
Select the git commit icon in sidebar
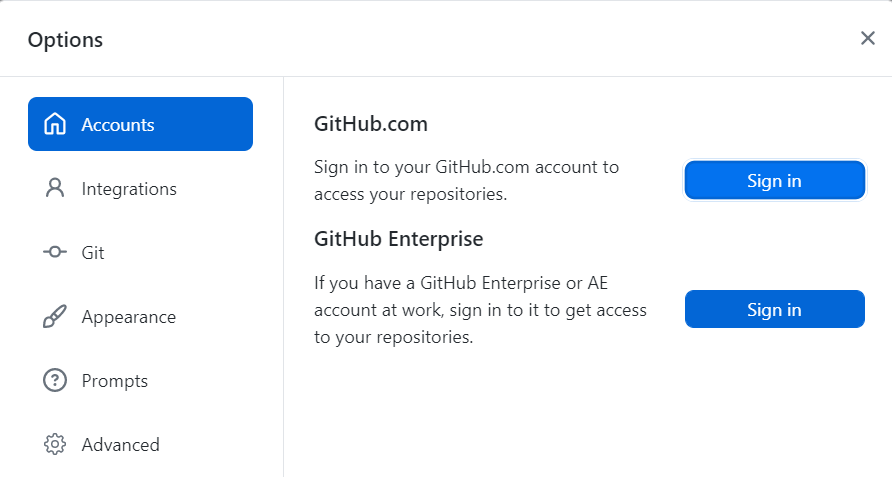click(x=55, y=253)
